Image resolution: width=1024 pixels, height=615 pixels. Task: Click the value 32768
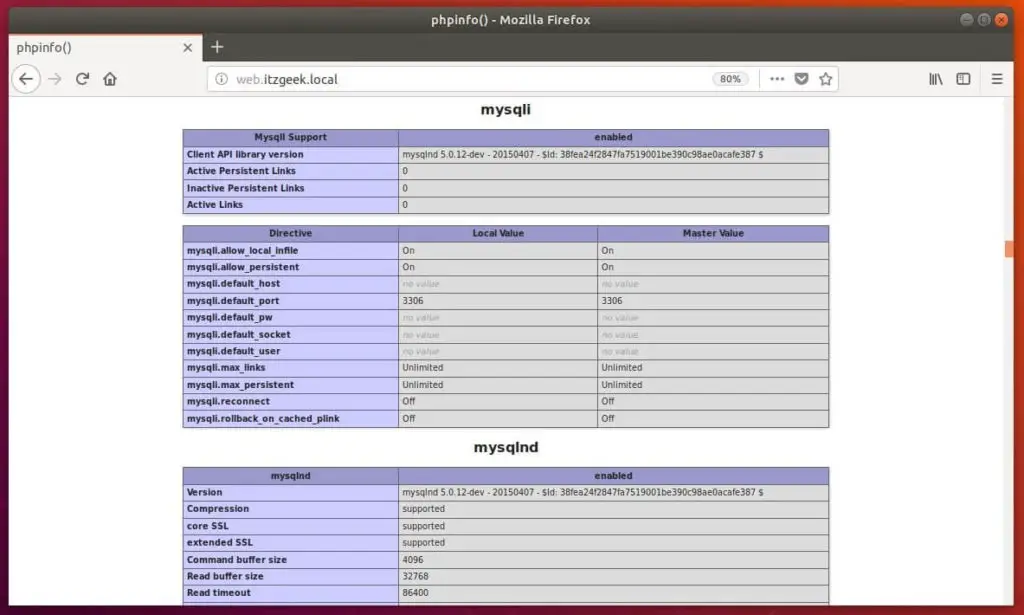pyautogui.click(x=415, y=576)
